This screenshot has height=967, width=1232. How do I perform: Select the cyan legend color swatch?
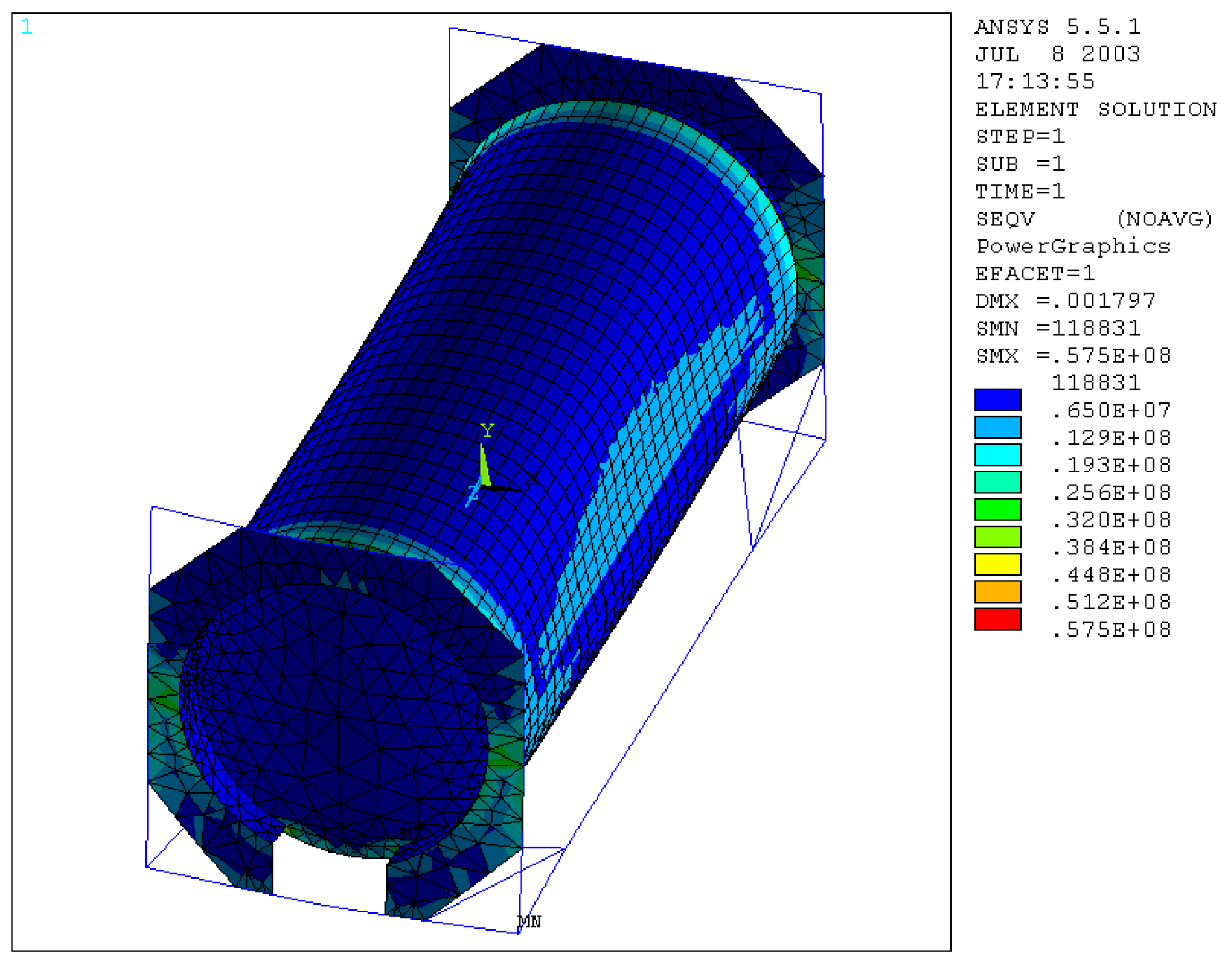point(997,455)
